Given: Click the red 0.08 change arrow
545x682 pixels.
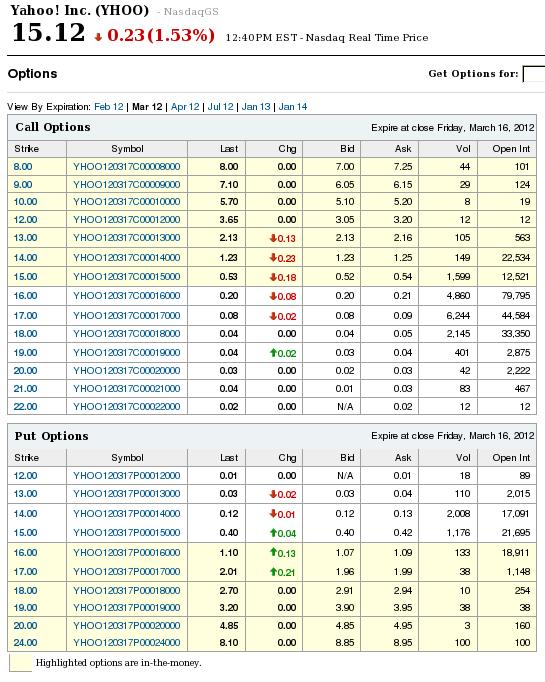Looking at the screenshot, I should click(283, 296).
